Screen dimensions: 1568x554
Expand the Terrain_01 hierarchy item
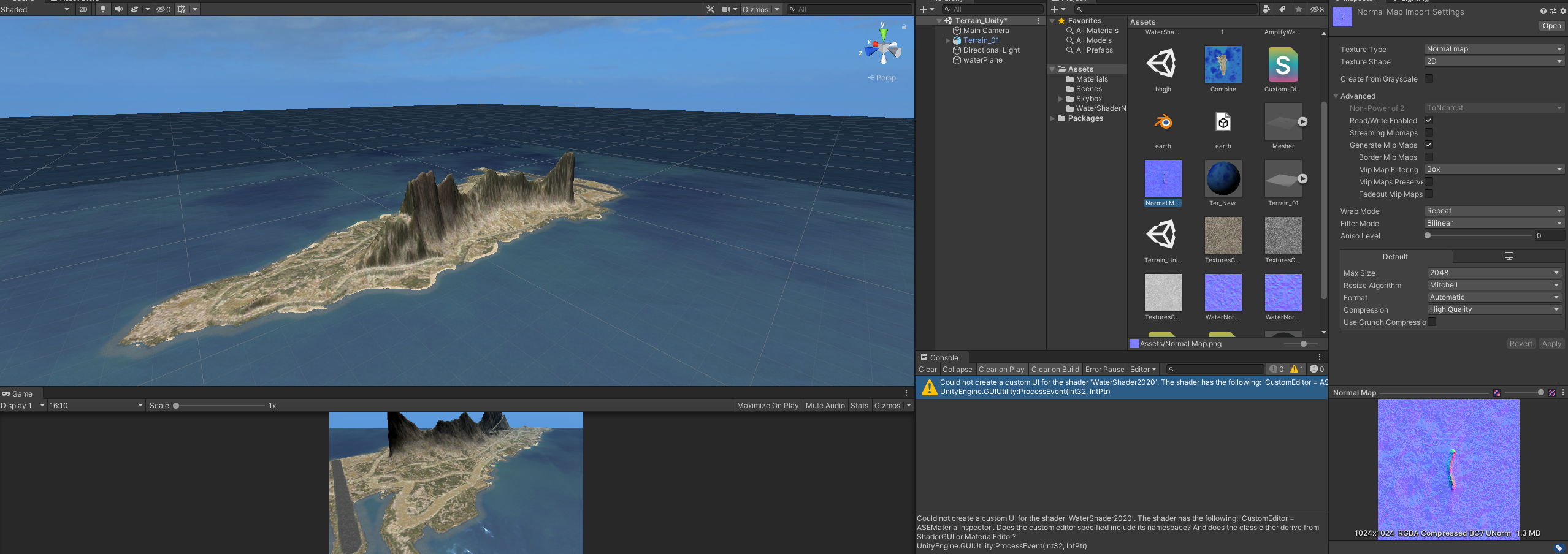pyautogui.click(x=948, y=40)
